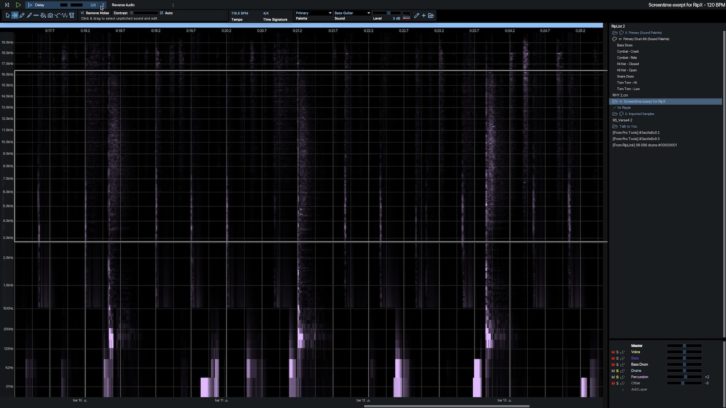Adjust the Voice layer volume slider
The image size is (726, 408).
point(684,352)
